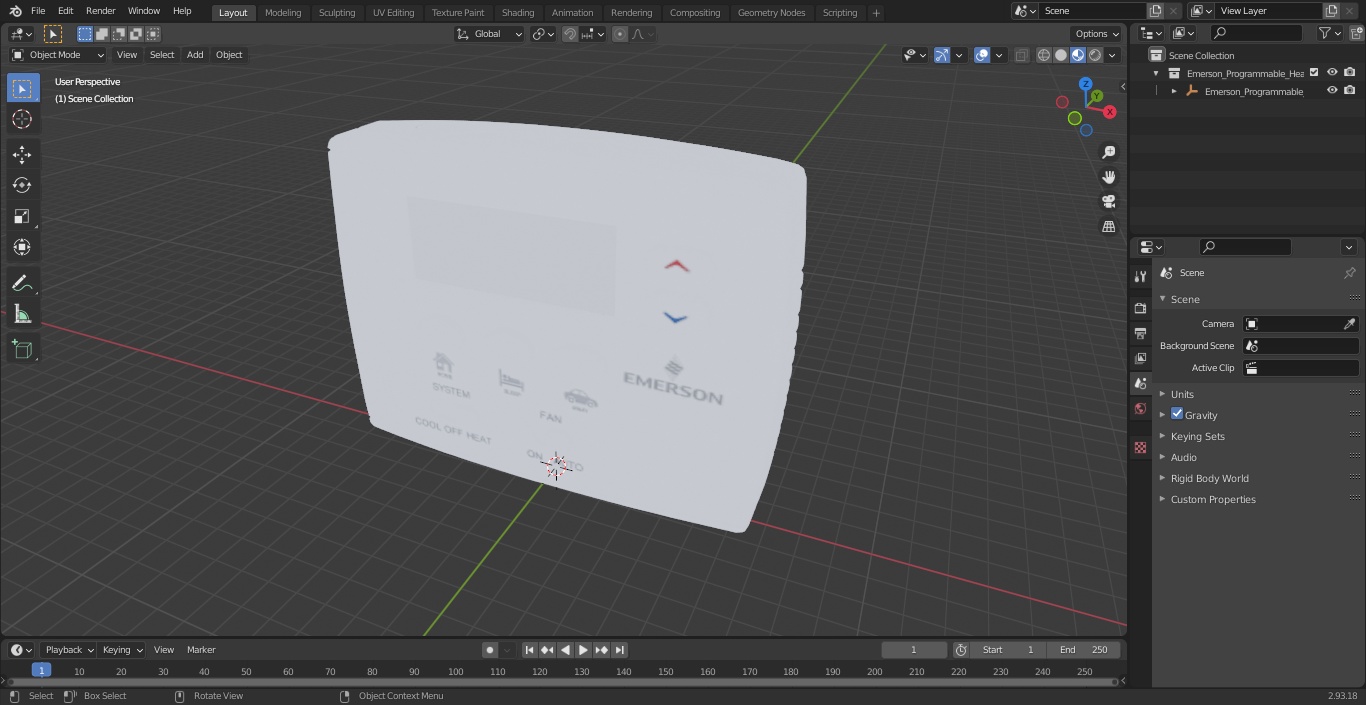The height and width of the screenshot is (705, 1366).
Task: Open the View Layer properties tab
Action: click(1140, 358)
